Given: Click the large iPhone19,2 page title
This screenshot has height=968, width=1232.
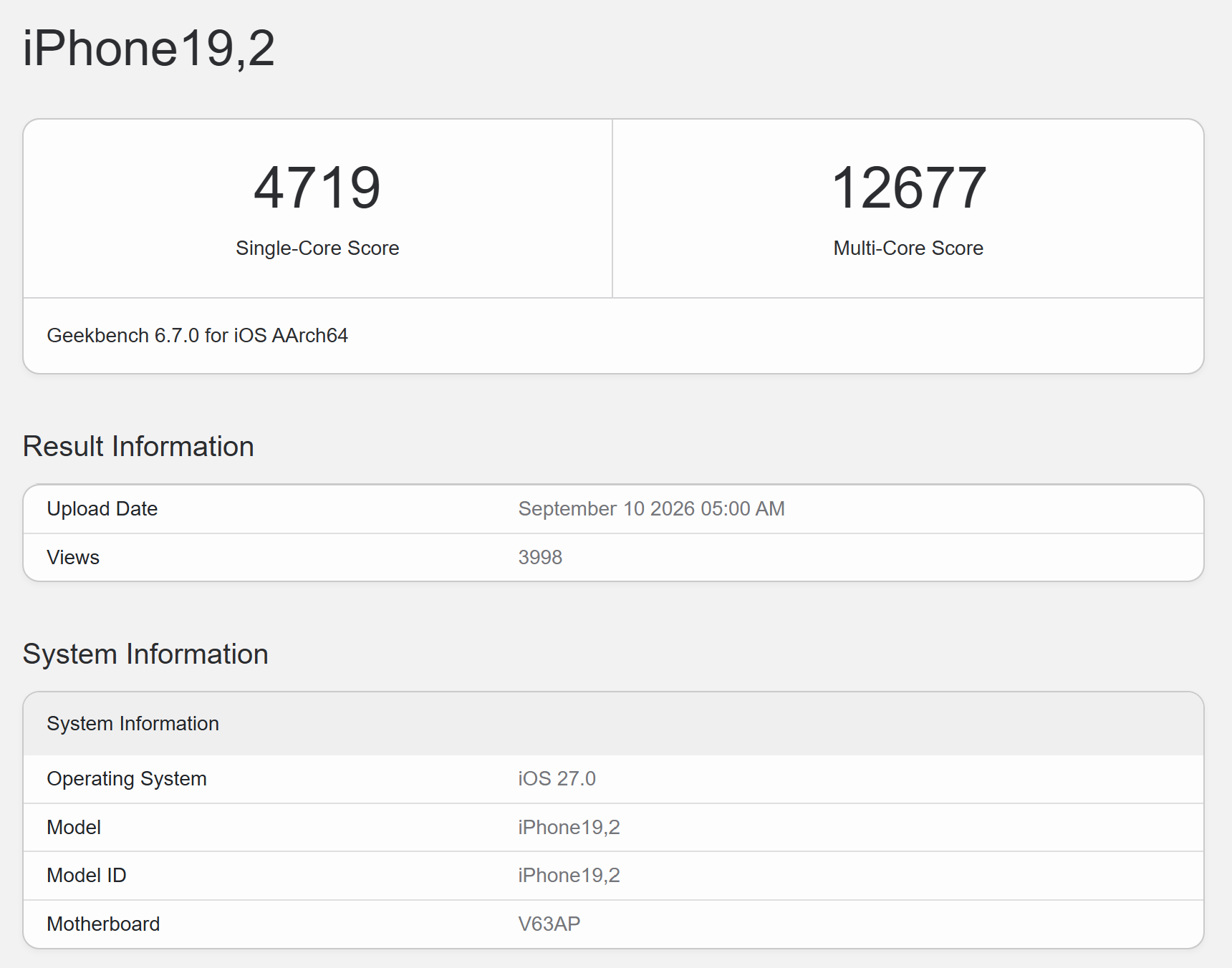Looking at the screenshot, I should [x=149, y=49].
